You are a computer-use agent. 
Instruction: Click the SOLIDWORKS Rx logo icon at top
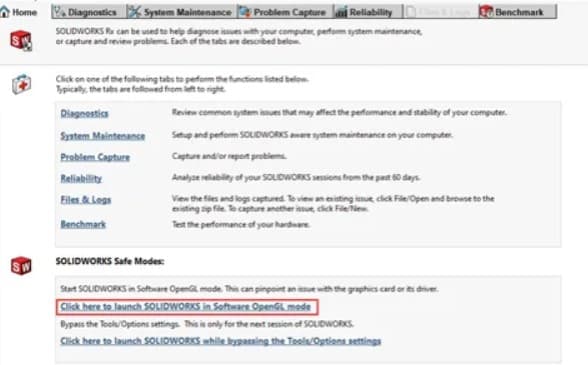point(21,41)
